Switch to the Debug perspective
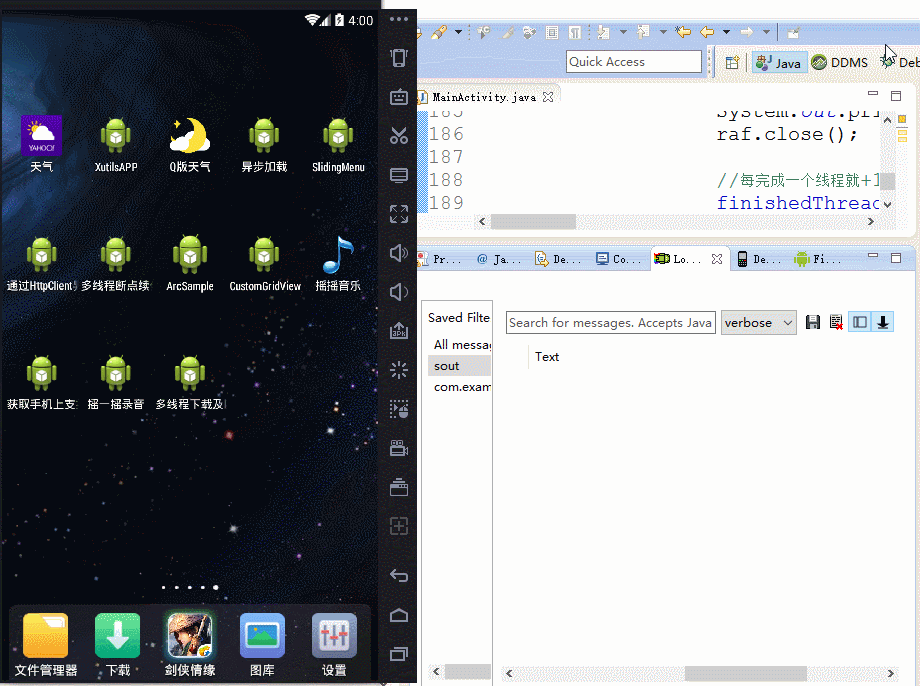Image resolution: width=920 pixels, height=686 pixels. tap(899, 63)
